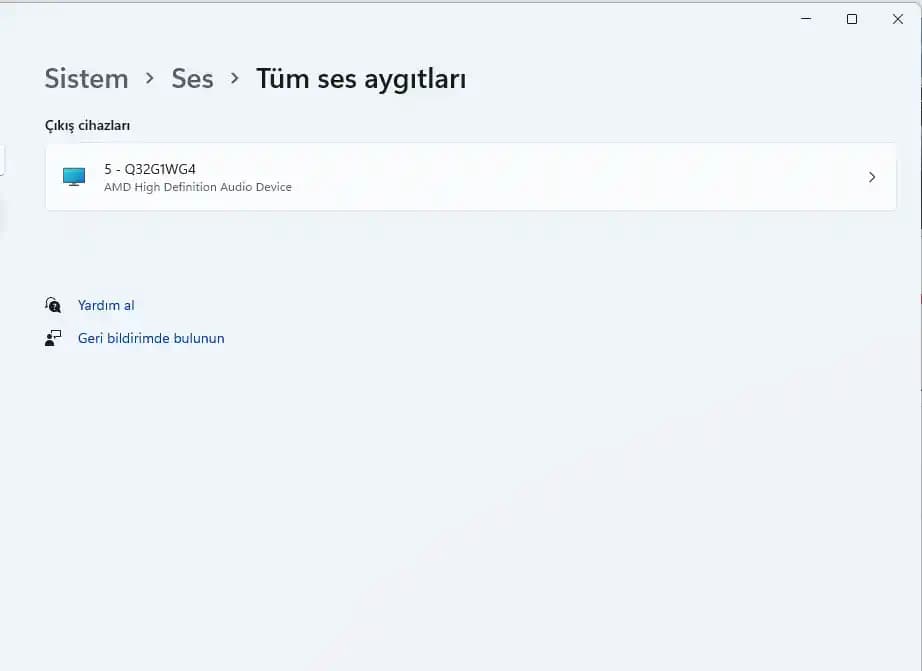922x671 pixels.
Task: Click chevron separator after Ses
Action: (235, 78)
